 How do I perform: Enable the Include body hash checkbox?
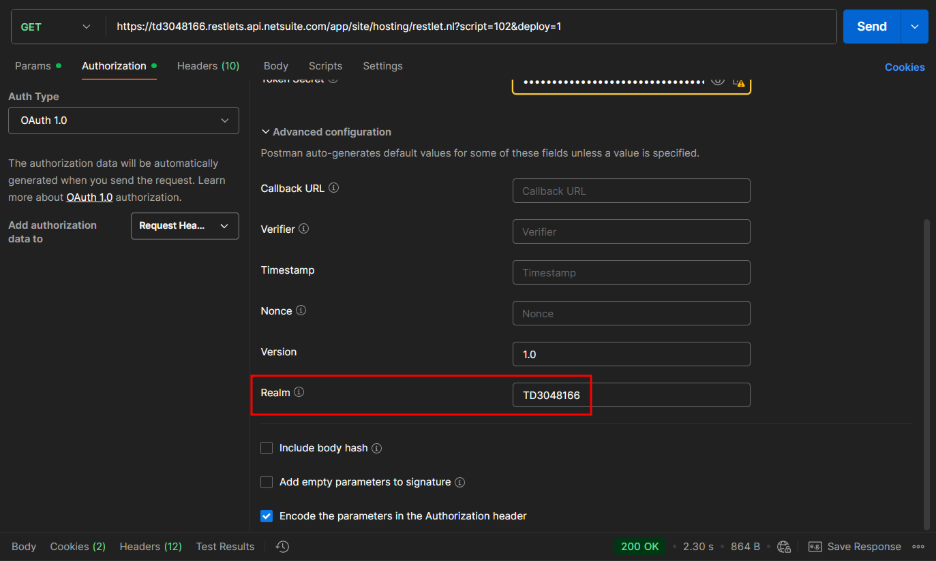point(266,448)
